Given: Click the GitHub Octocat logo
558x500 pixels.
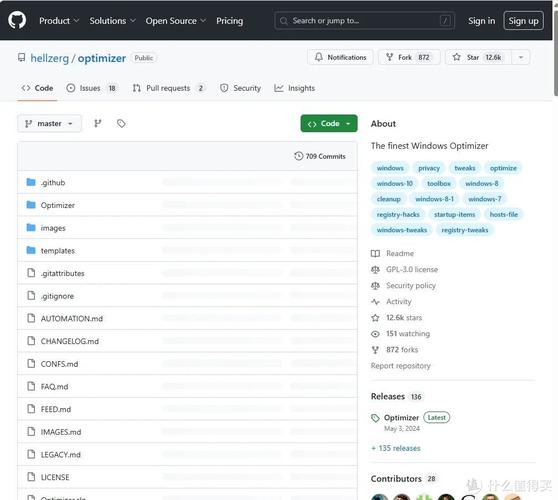Looking at the screenshot, I should [17, 20].
